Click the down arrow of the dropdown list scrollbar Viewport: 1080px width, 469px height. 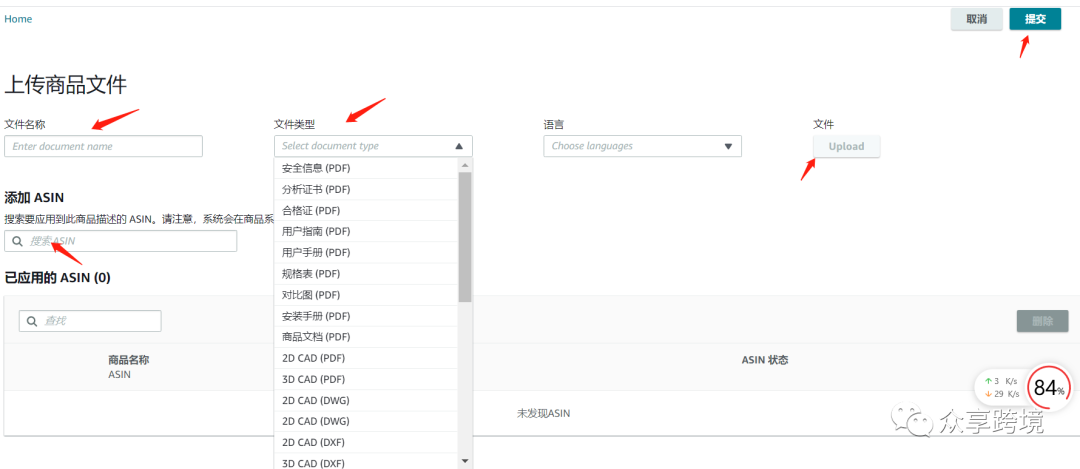click(464, 460)
